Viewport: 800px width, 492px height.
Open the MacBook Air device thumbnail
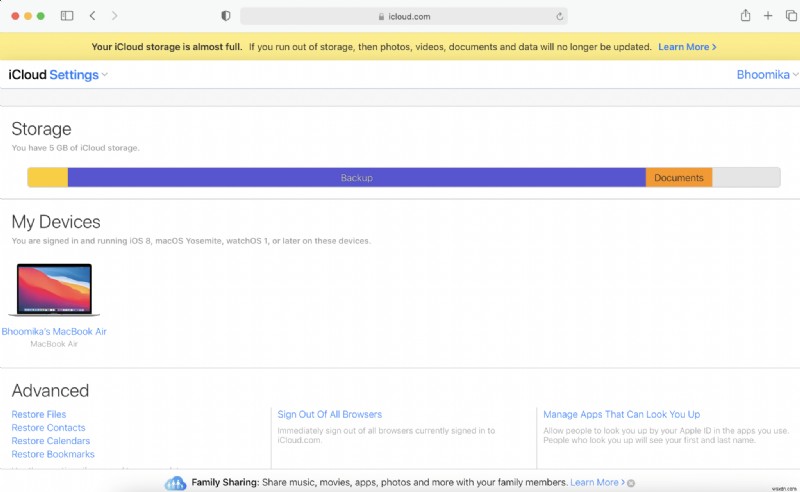point(54,289)
